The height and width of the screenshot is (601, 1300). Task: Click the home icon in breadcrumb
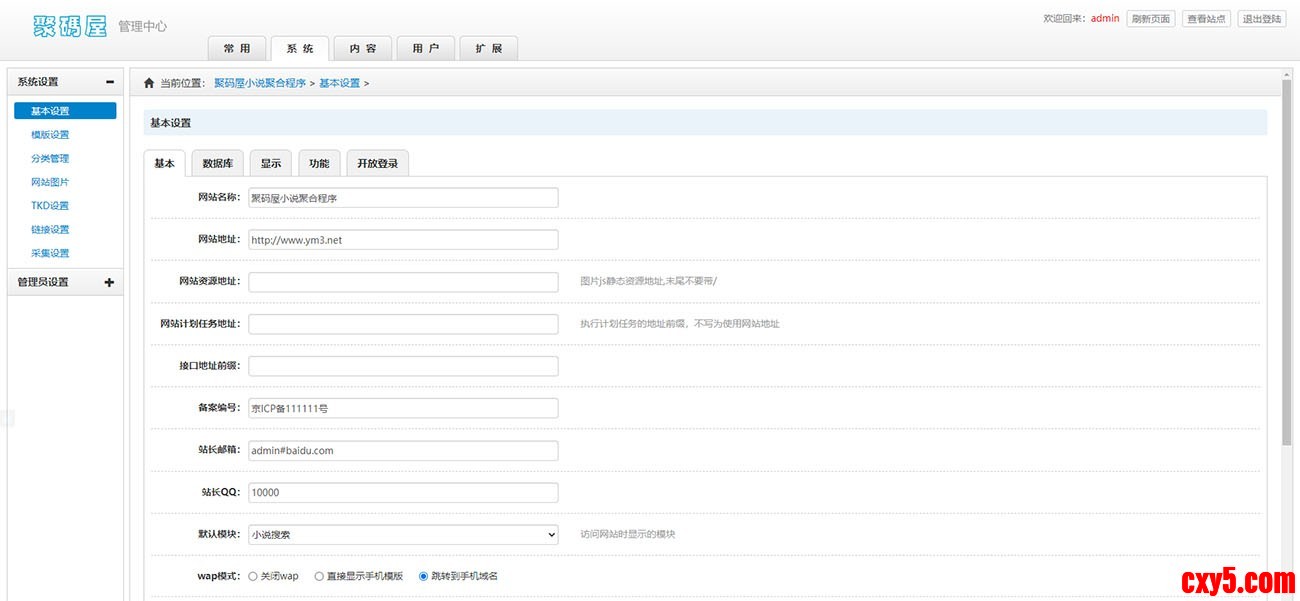[x=149, y=83]
